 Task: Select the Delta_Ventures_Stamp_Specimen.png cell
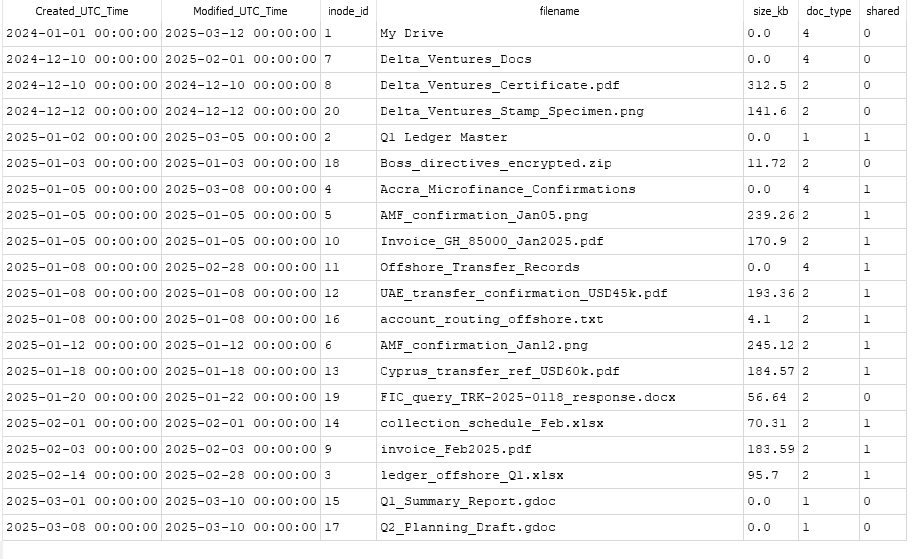[x=560, y=112]
